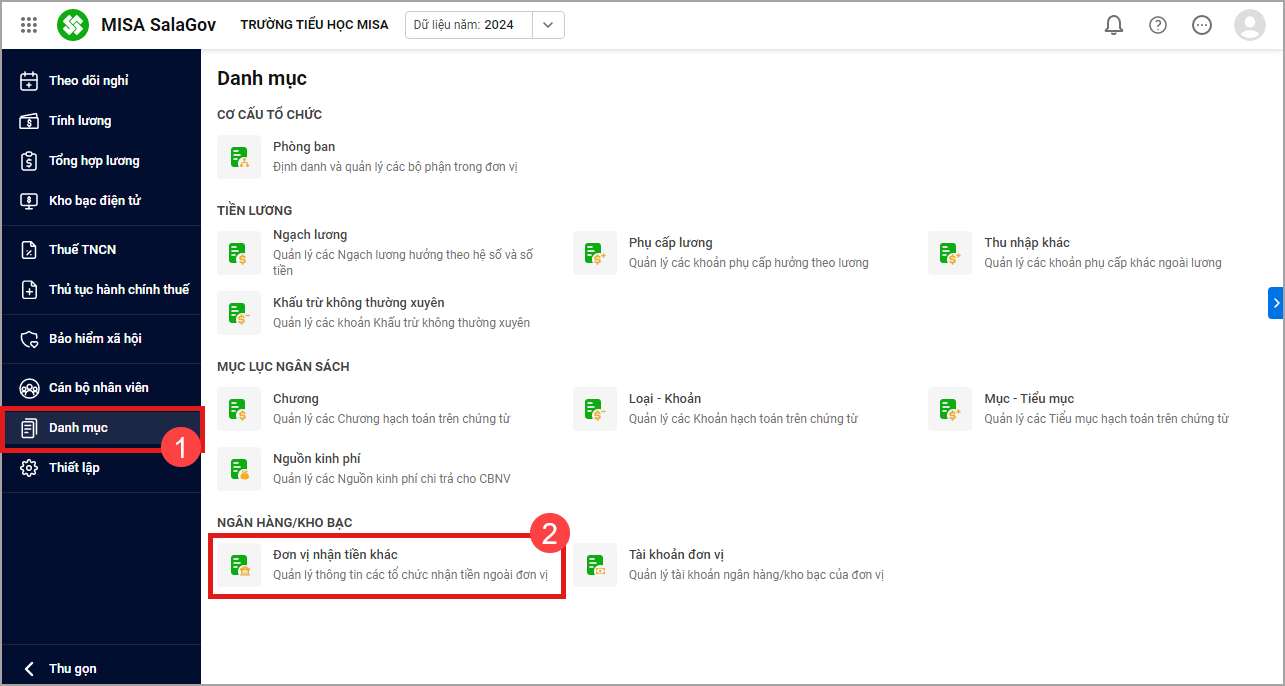Viewport: 1285px width, 686px height.
Task: Open the Loại - Khoản link
Action: (x=665, y=399)
